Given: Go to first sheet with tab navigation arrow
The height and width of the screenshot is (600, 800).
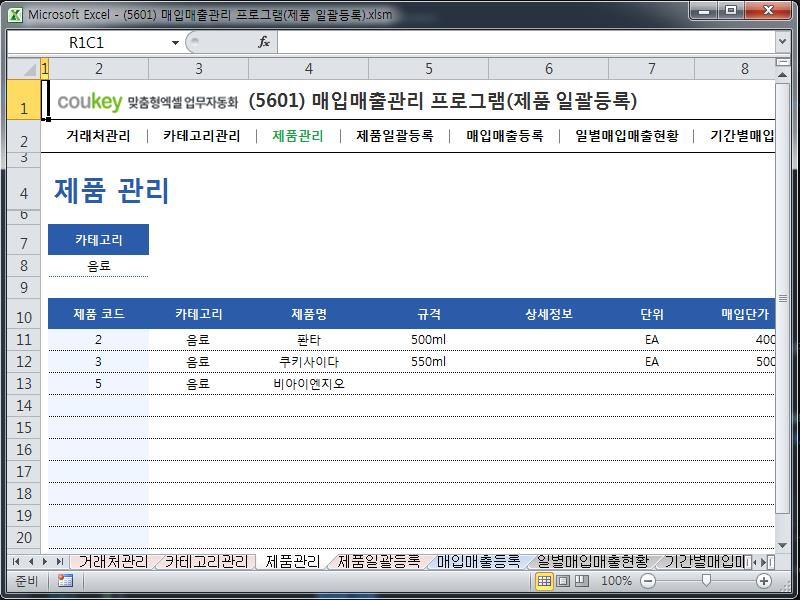Looking at the screenshot, I should tap(16, 562).
